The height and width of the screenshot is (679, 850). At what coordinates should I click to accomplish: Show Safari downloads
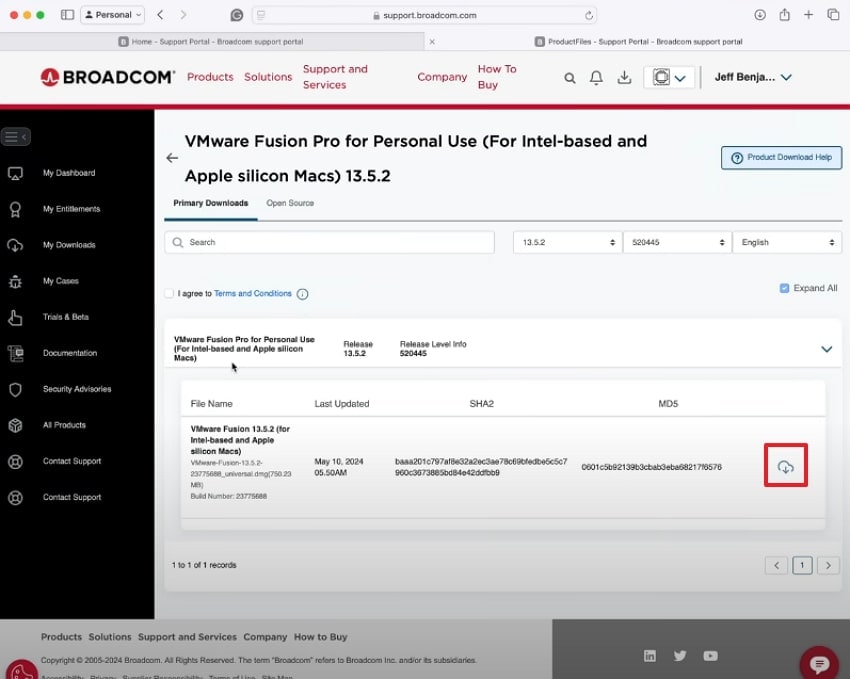760,15
